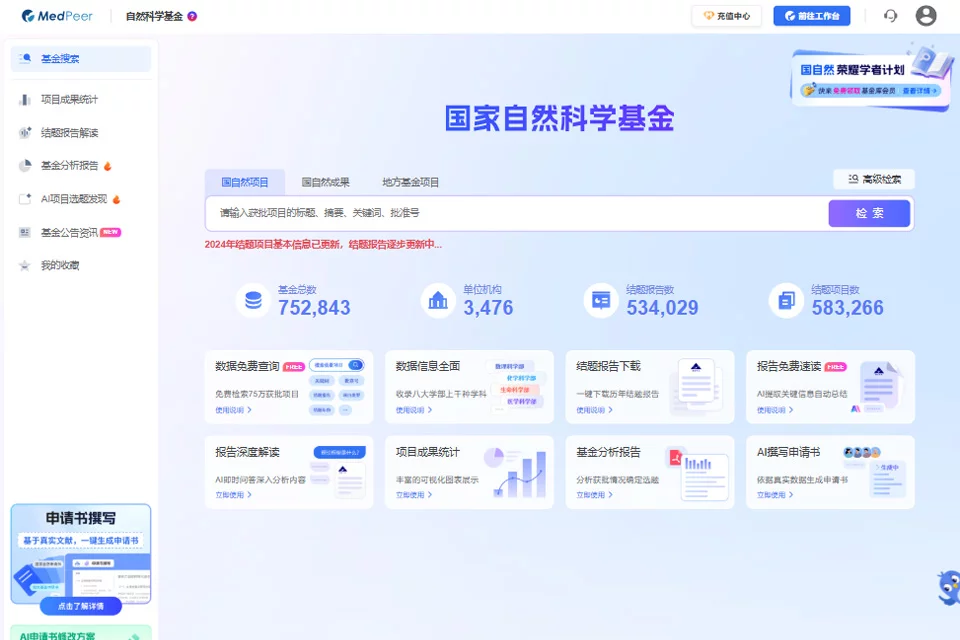Open the 国自然荣耀学者计划 banner
960x640 pixels.
(x=872, y=78)
